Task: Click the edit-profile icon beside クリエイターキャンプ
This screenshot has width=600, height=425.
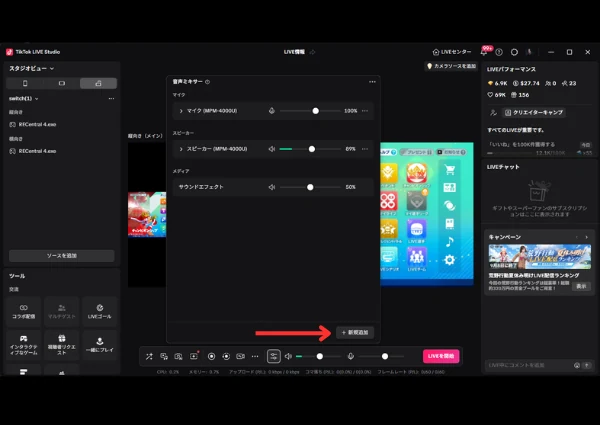Action: point(494,112)
